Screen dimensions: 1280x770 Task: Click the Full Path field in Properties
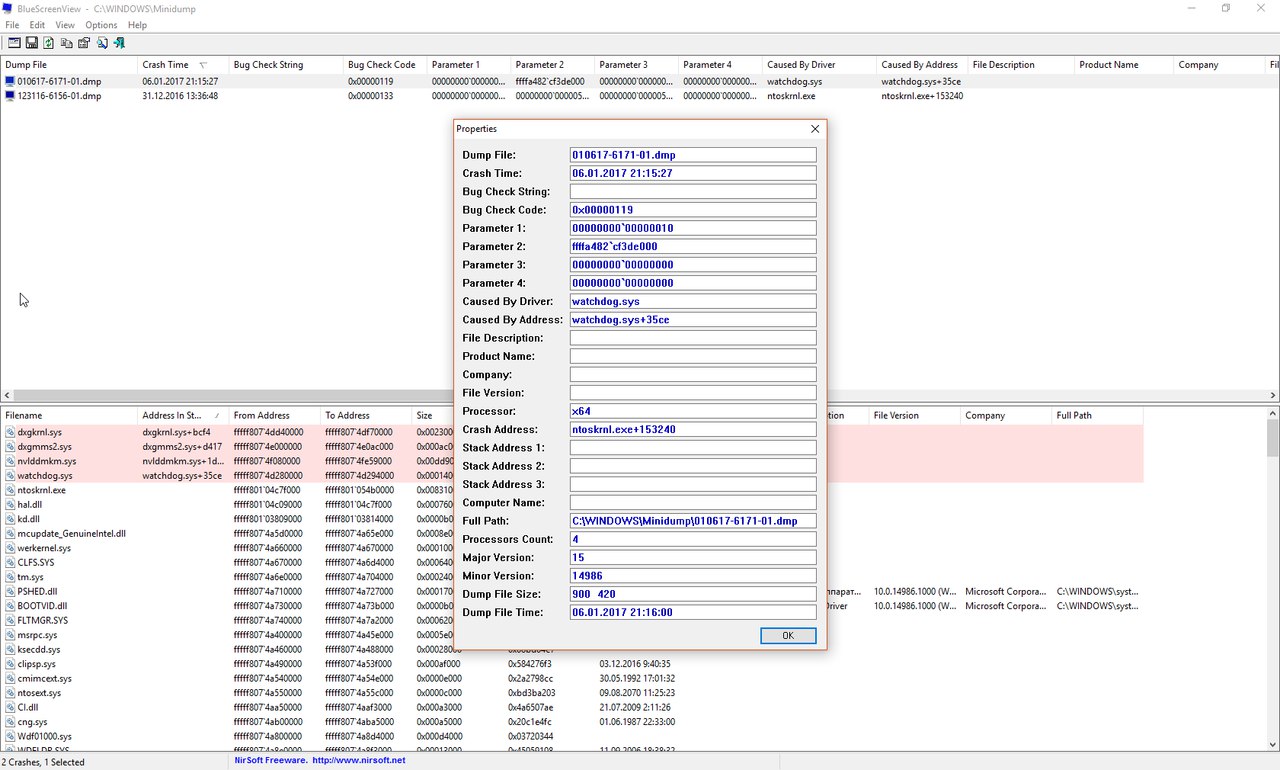[x=693, y=521]
